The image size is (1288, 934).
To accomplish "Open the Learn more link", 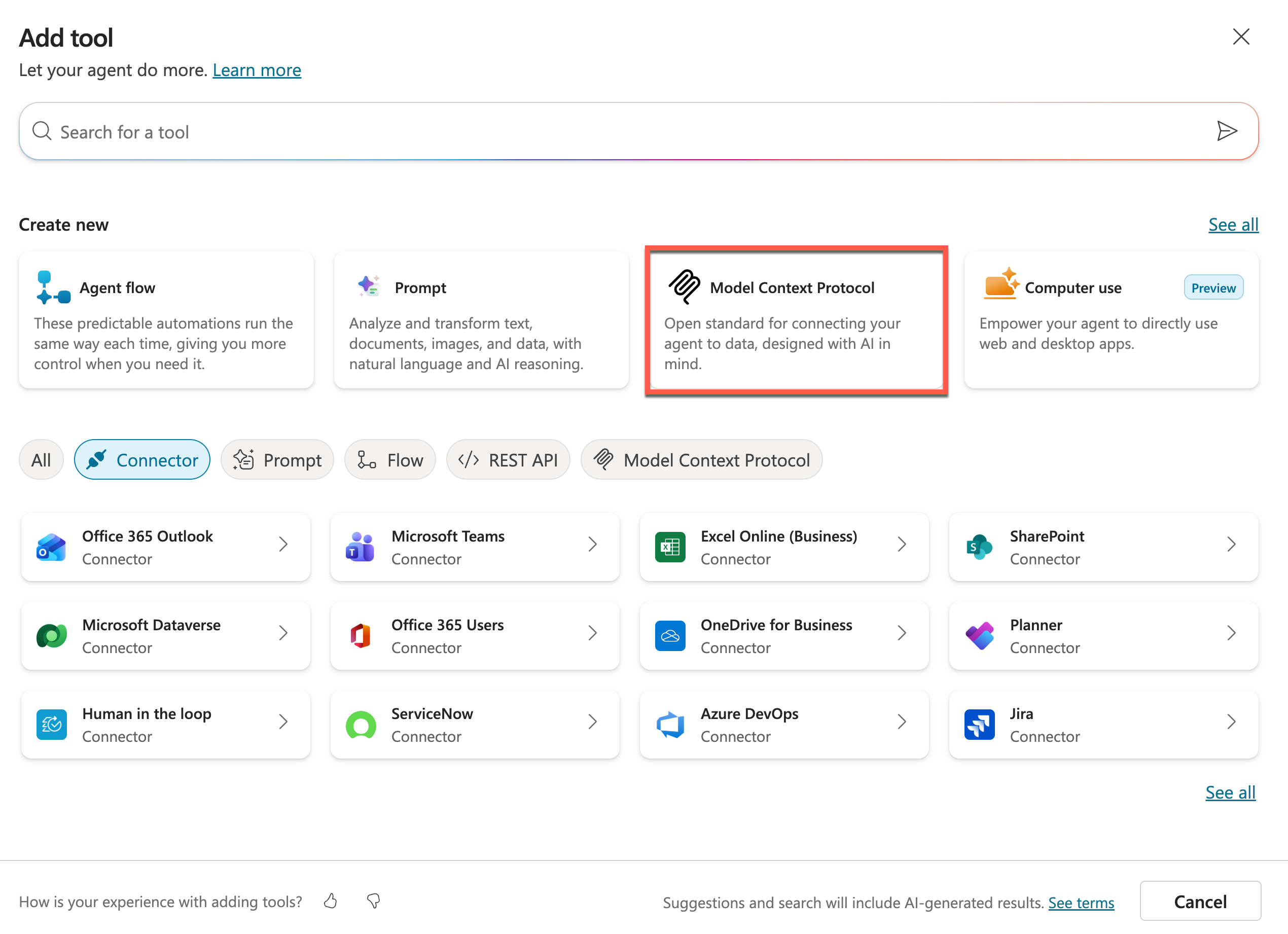I will click(x=257, y=70).
